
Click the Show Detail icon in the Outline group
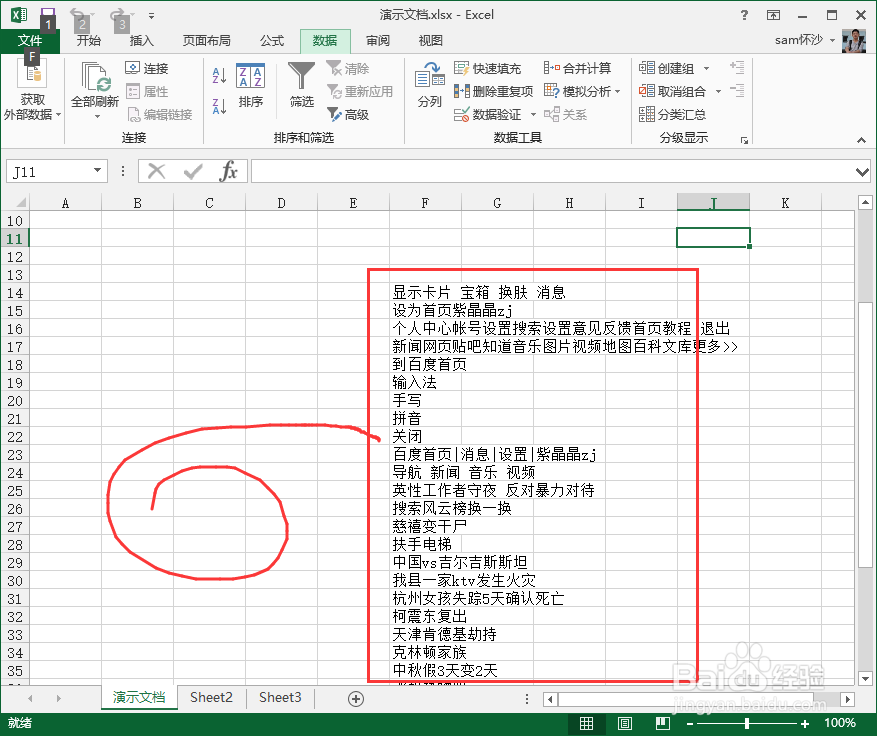737,68
